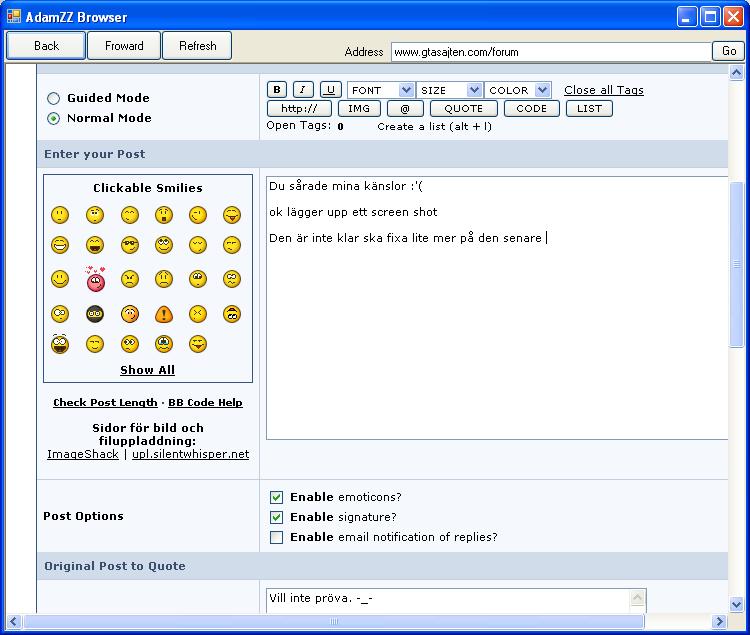The width and height of the screenshot is (750, 635).
Task: Click the 'Enter your Post' heading
Action: tap(95, 154)
